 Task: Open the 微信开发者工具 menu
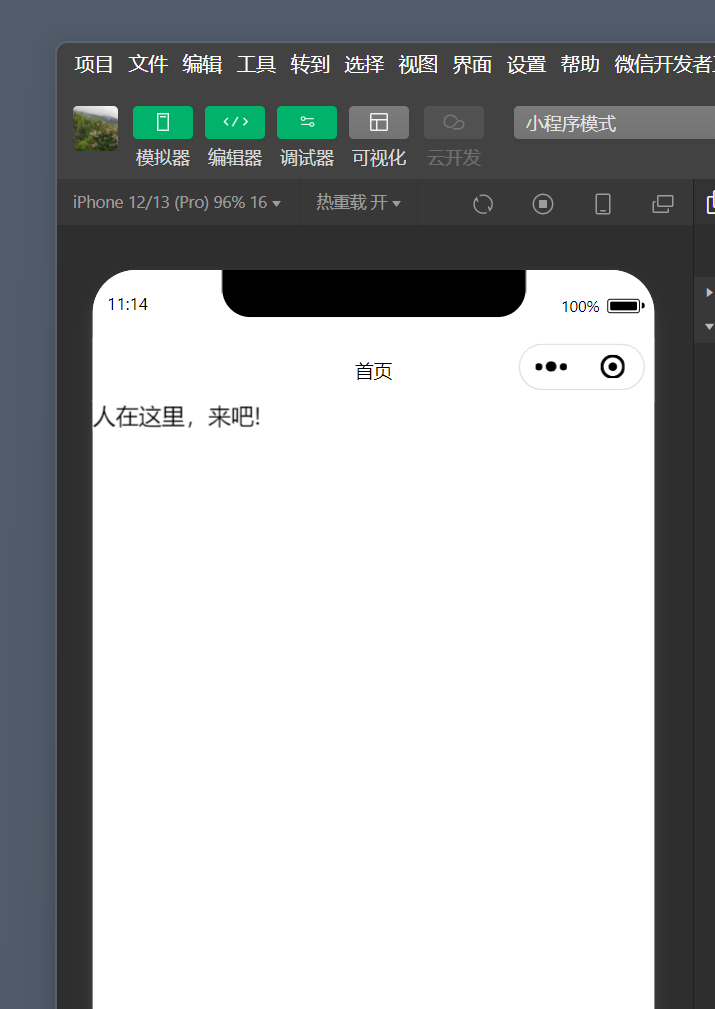tap(664, 64)
